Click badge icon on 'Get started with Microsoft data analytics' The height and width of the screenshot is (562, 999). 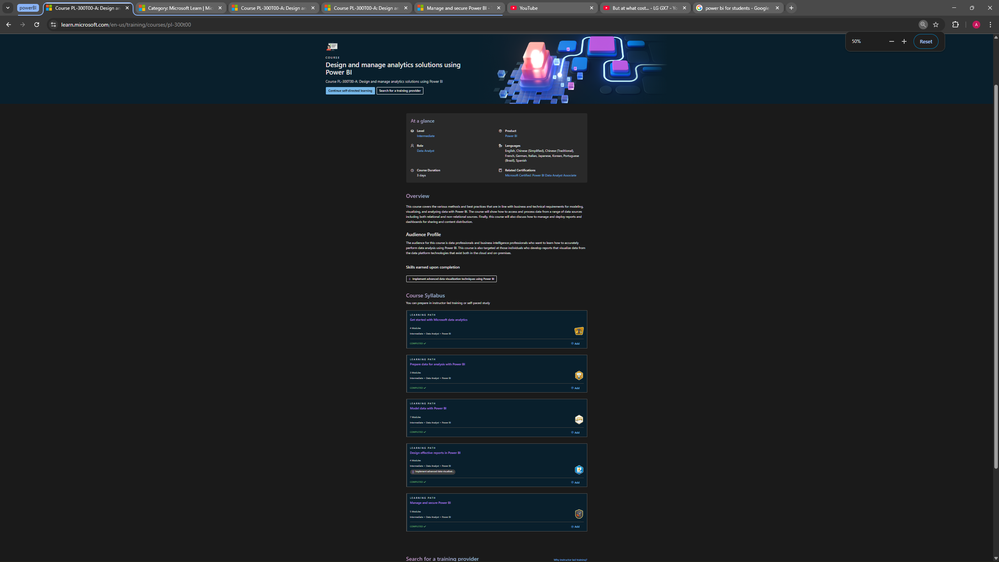click(x=579, y=331)
